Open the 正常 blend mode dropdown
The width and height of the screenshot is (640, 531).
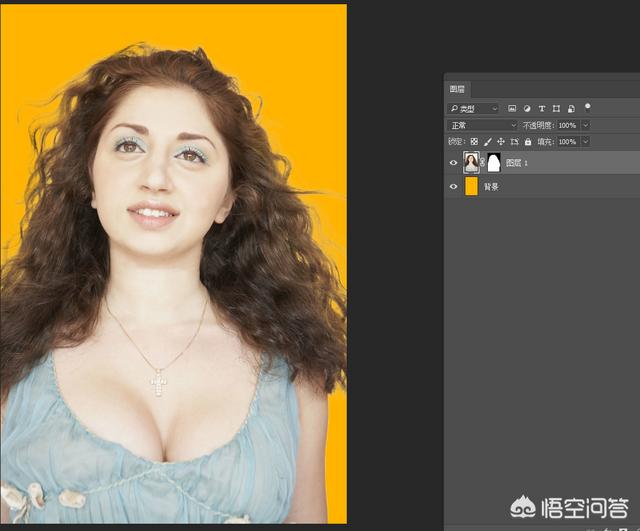pos(482,125)
